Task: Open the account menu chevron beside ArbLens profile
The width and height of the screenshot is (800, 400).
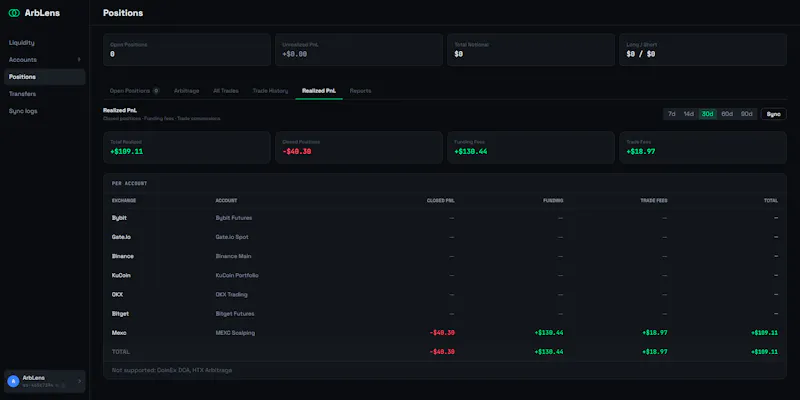Action: click(x=79, y=381)
